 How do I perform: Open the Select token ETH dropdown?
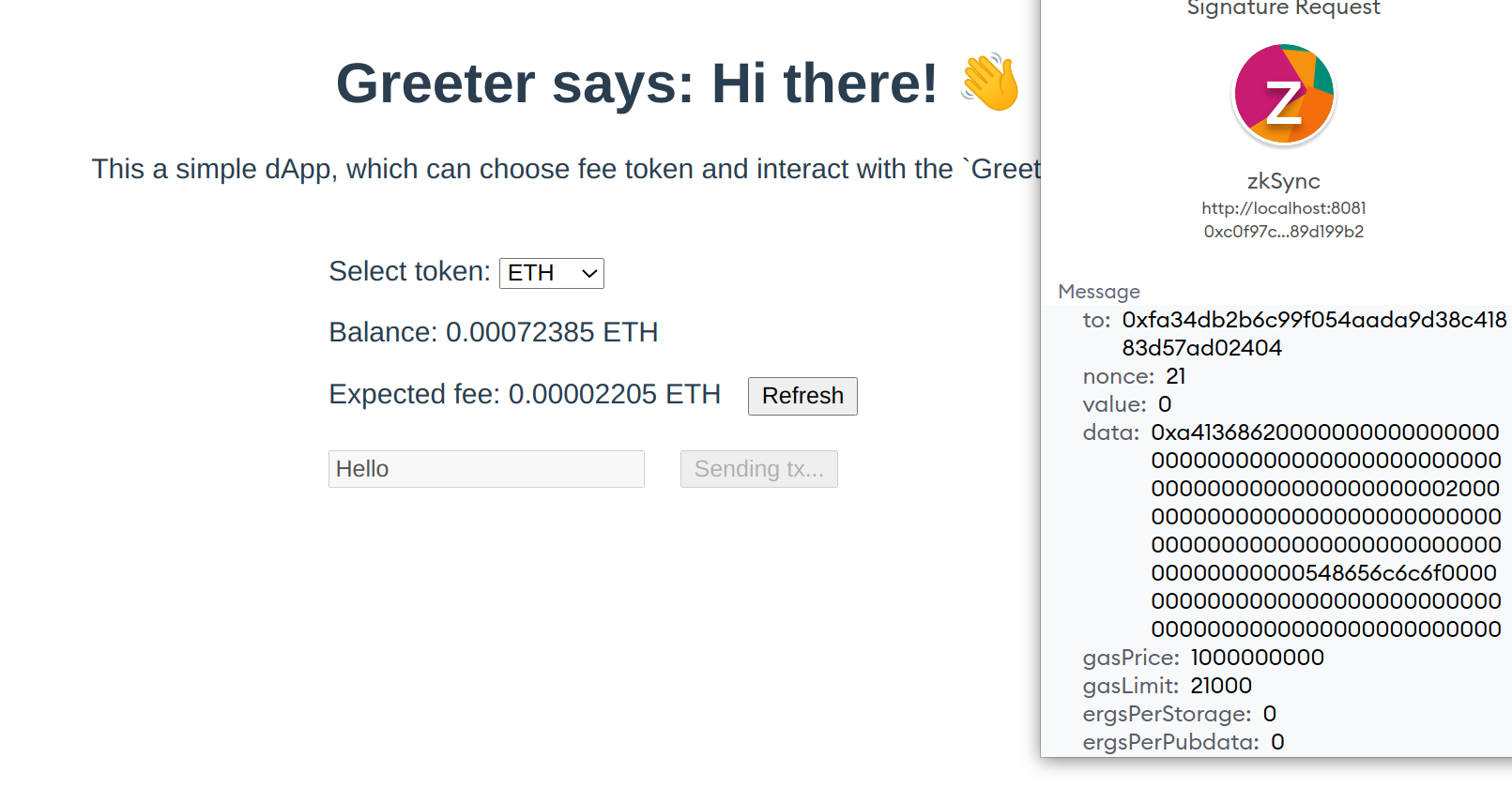click(x=552, y=273)
